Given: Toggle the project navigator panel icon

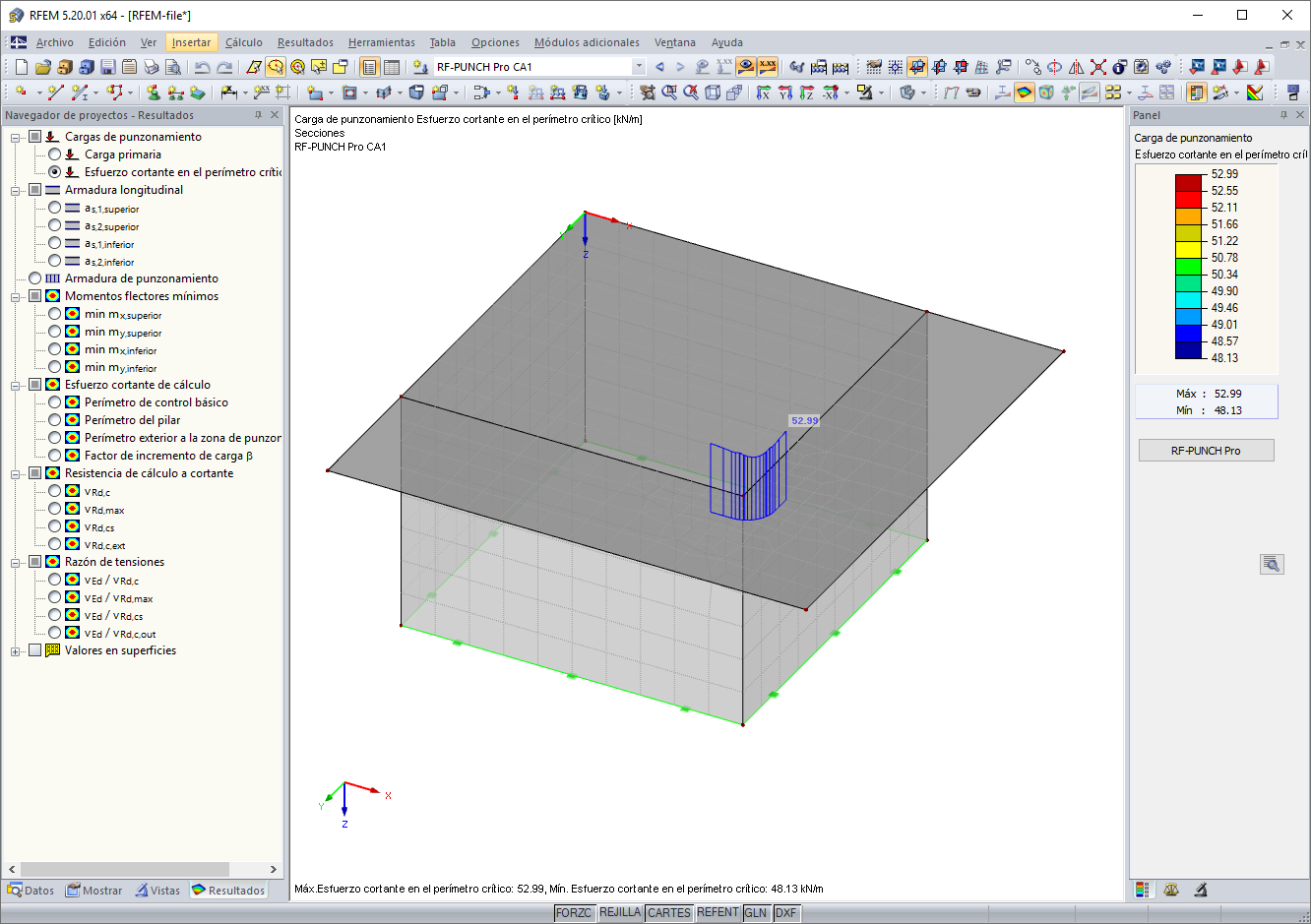Looking at the screenshot, I should click(369, 67).
